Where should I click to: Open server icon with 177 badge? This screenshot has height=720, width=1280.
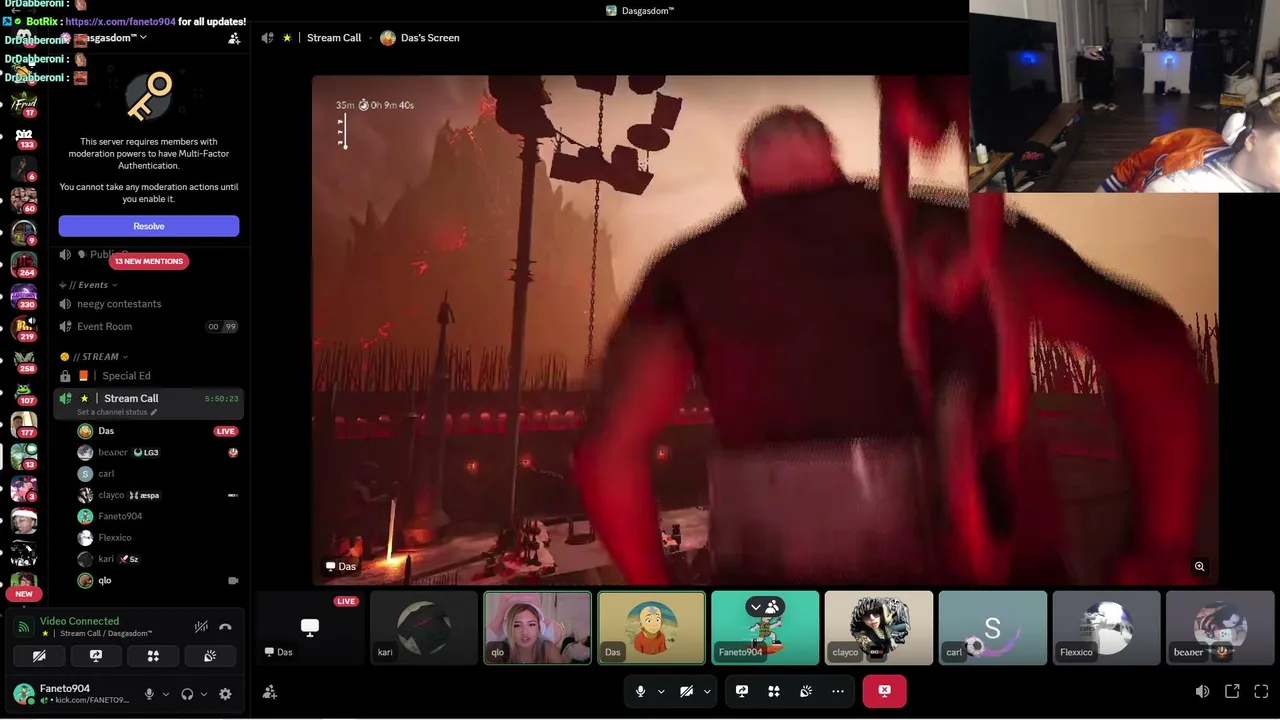[x=24, y=424]
